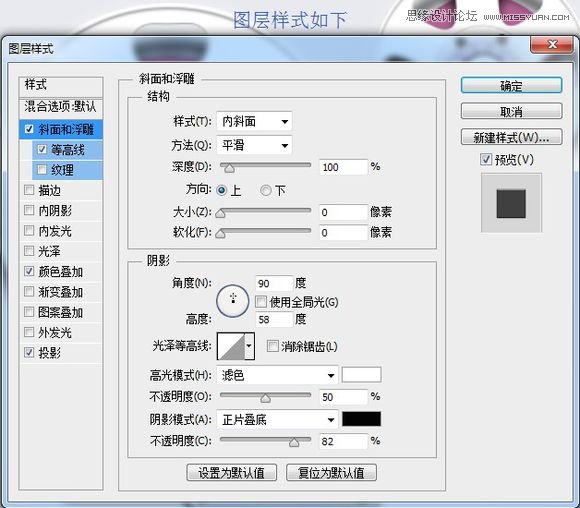Click the 深度 slider handle

[229, 168]
